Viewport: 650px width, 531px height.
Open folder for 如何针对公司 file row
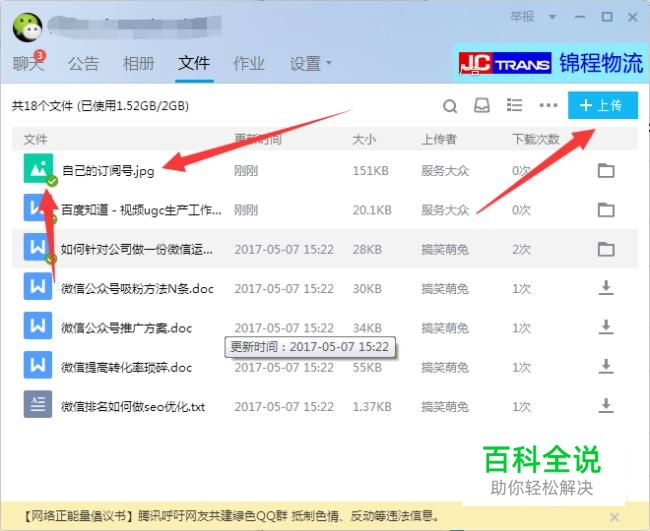[606, 249]
